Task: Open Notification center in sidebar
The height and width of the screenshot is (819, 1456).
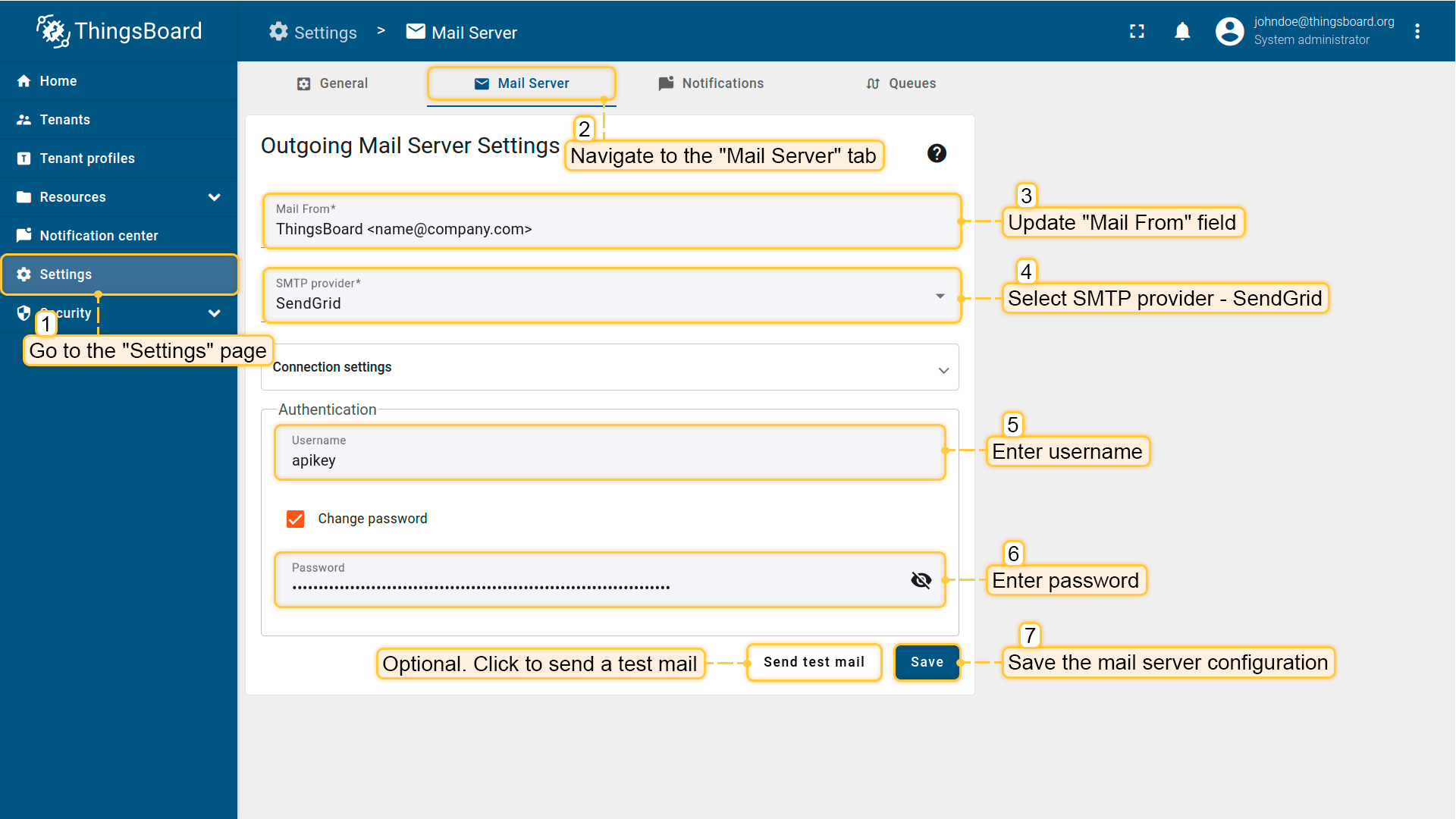Action: click(x=99, y=236)
